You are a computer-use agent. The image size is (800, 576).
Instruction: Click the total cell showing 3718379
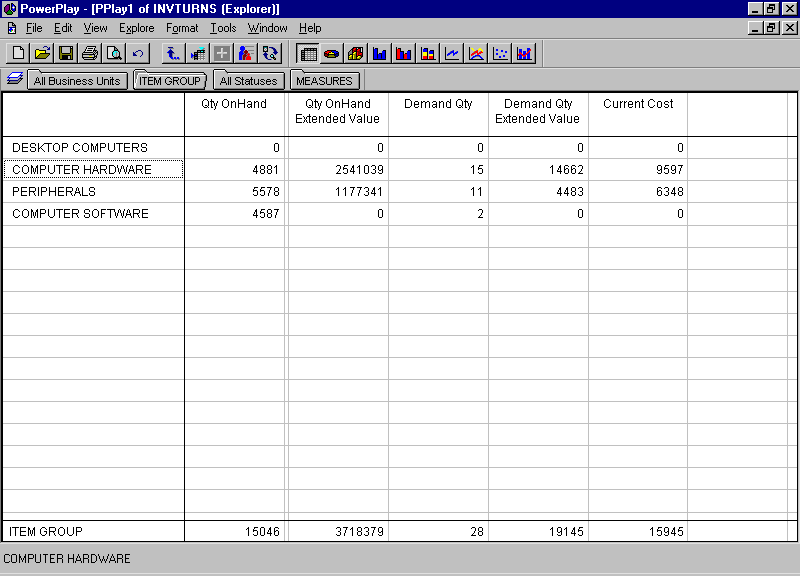click(x=337, y=531)
